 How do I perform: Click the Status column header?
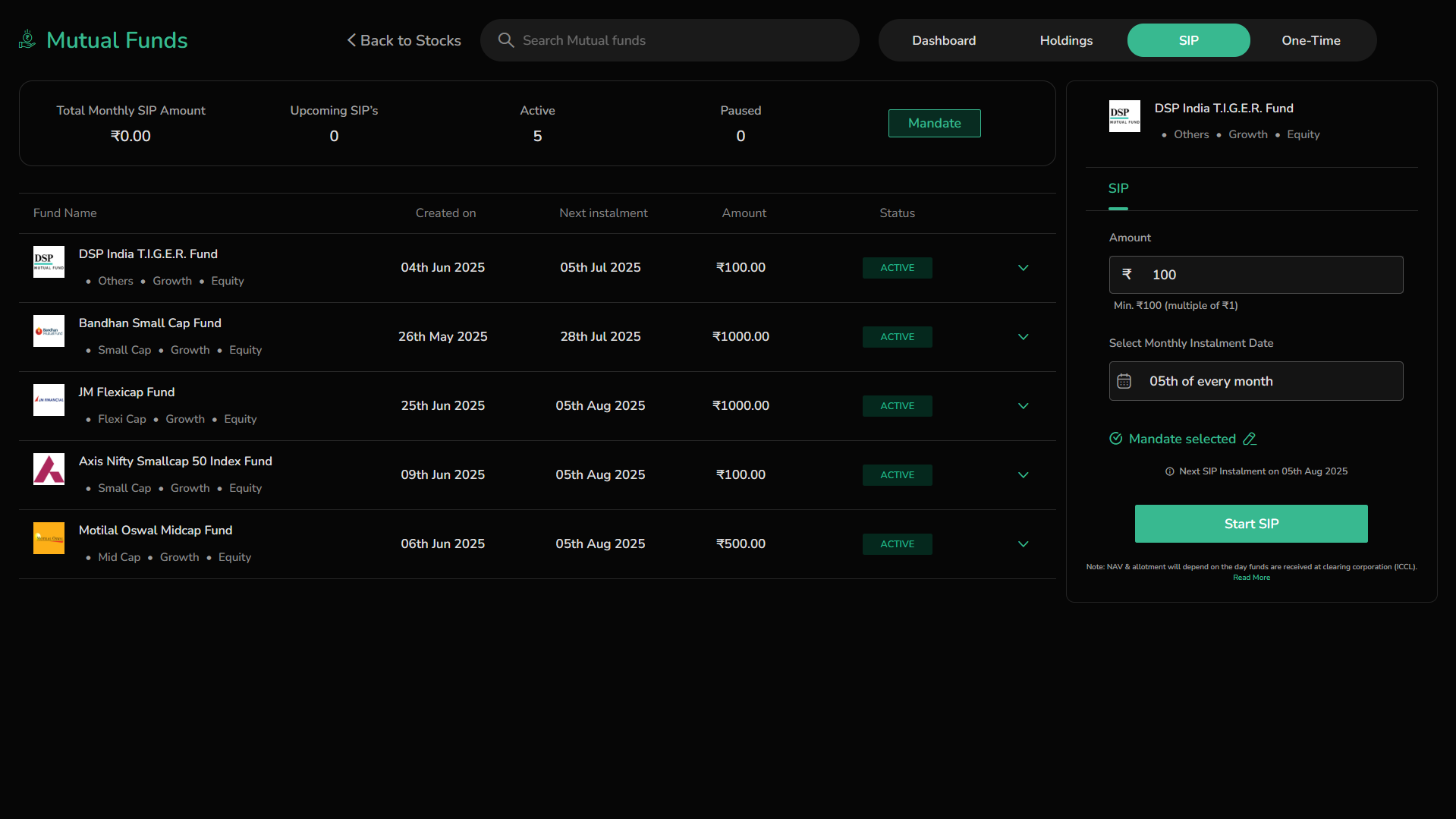[x=897, y=213]
